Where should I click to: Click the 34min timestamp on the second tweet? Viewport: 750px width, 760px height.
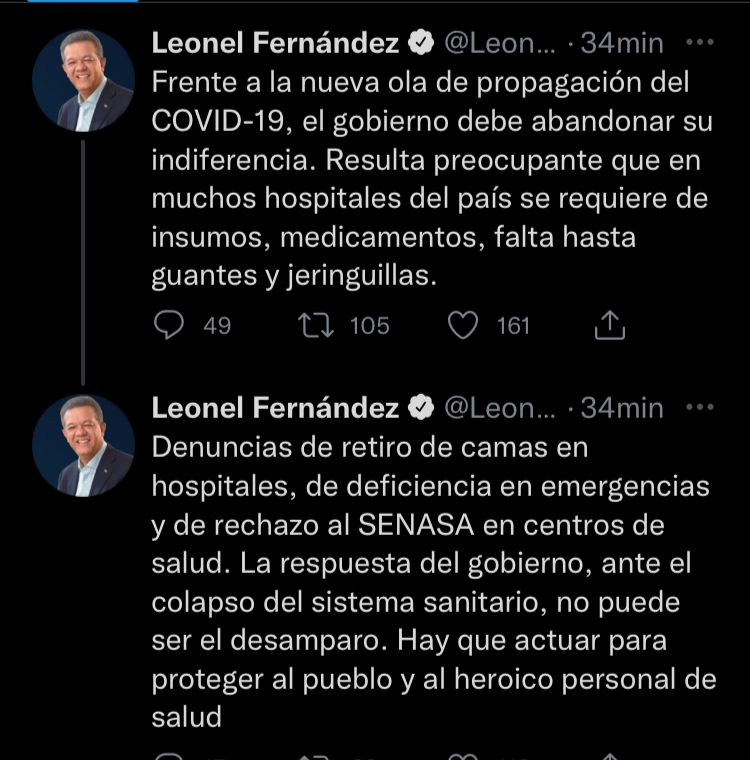tap(622, 408)
